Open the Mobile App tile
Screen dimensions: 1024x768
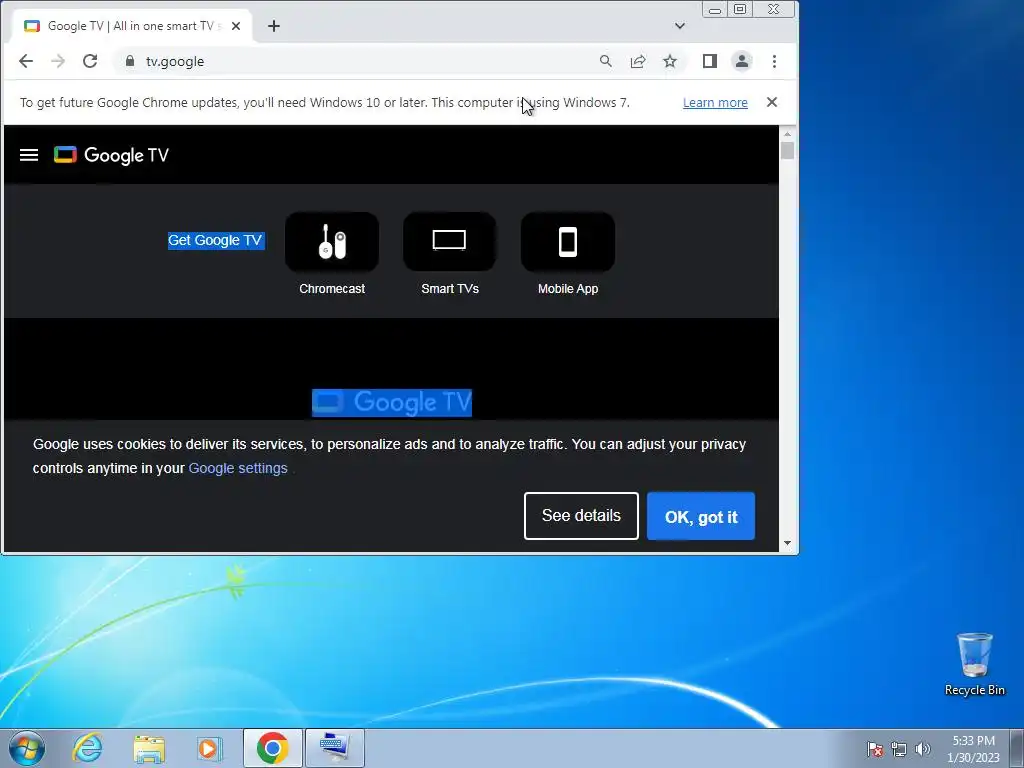click(568, 241)
